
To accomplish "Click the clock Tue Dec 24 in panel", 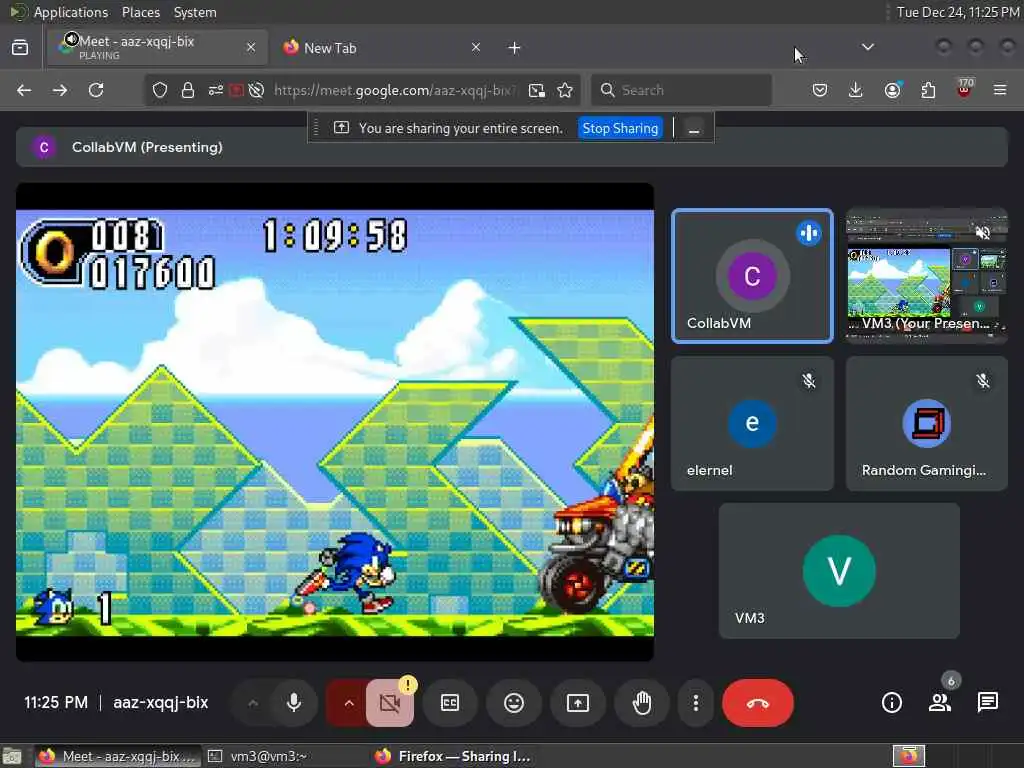I will (x=957, y=12).
